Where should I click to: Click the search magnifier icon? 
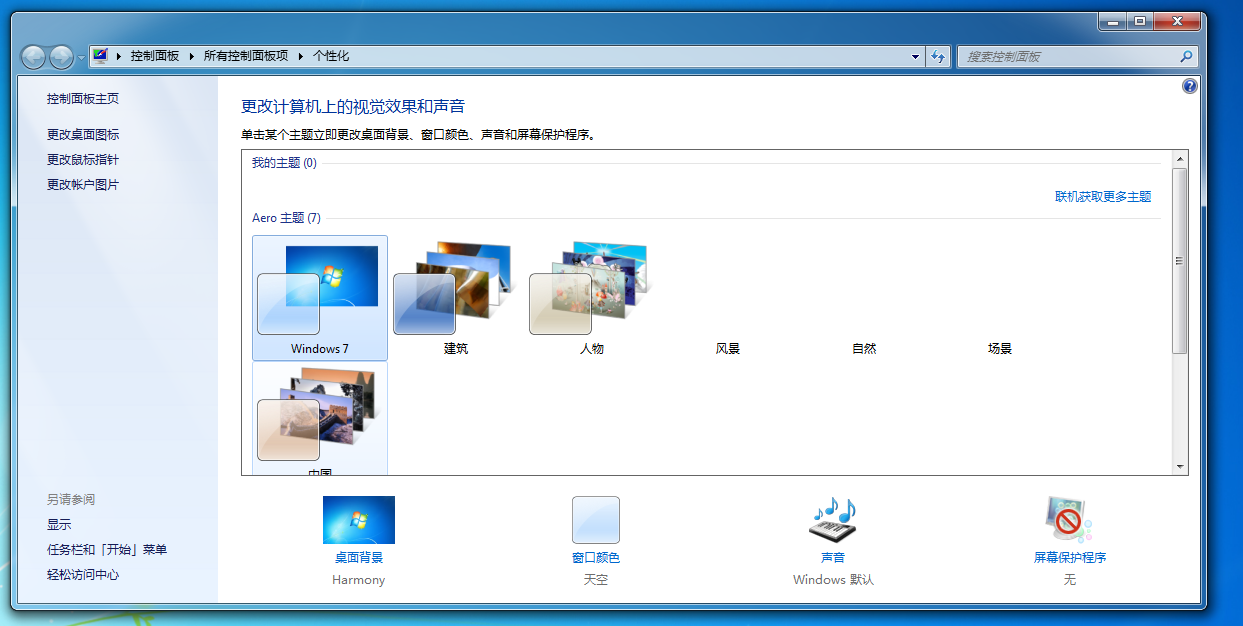point(1186,57)
